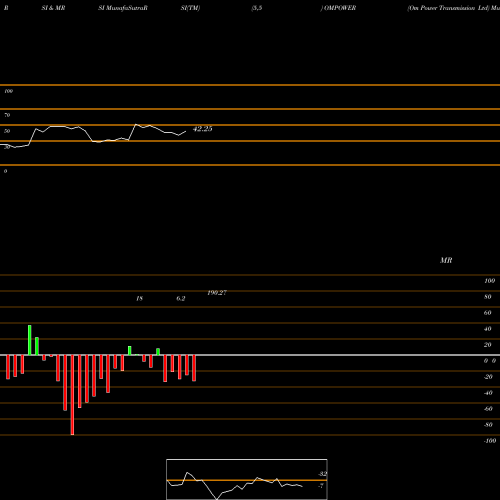
Task: Click the value label 199.27
Action: coord(217,293)
